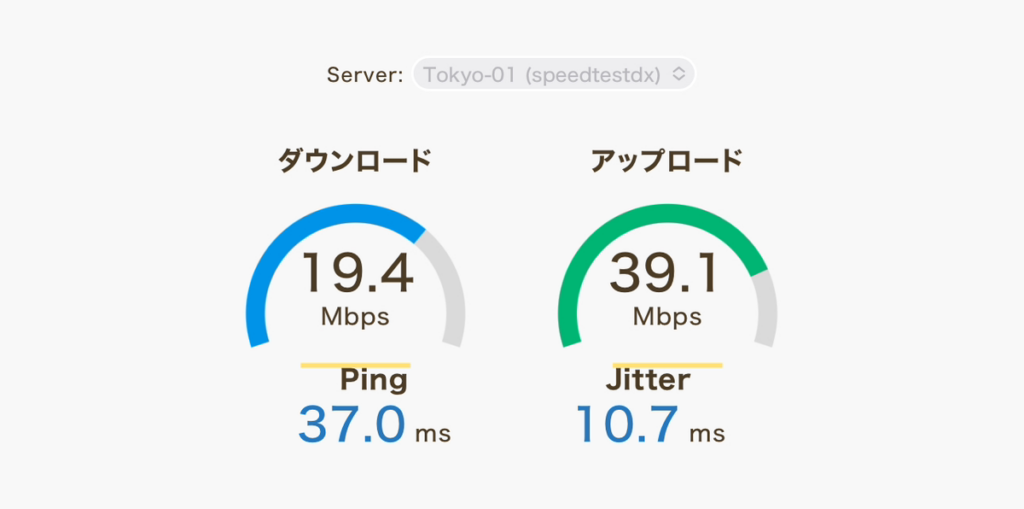
Task: Click the 39.1 upload speed value
Action: (x=664, y=274)
